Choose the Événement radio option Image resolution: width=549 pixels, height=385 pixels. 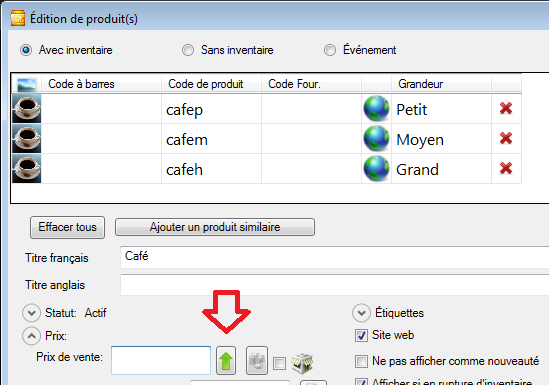(330, 50)
